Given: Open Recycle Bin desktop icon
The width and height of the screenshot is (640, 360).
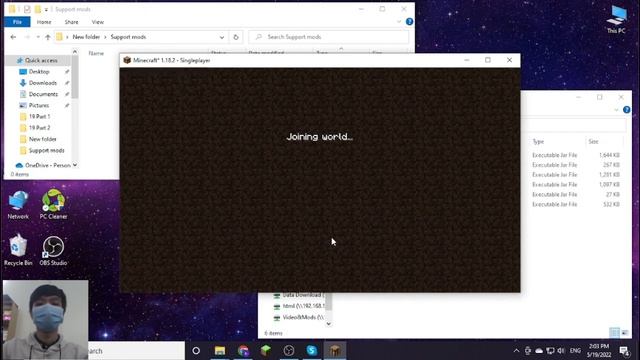Looking at the screenshot, I should pyautogui.click(x=18, y=250).
